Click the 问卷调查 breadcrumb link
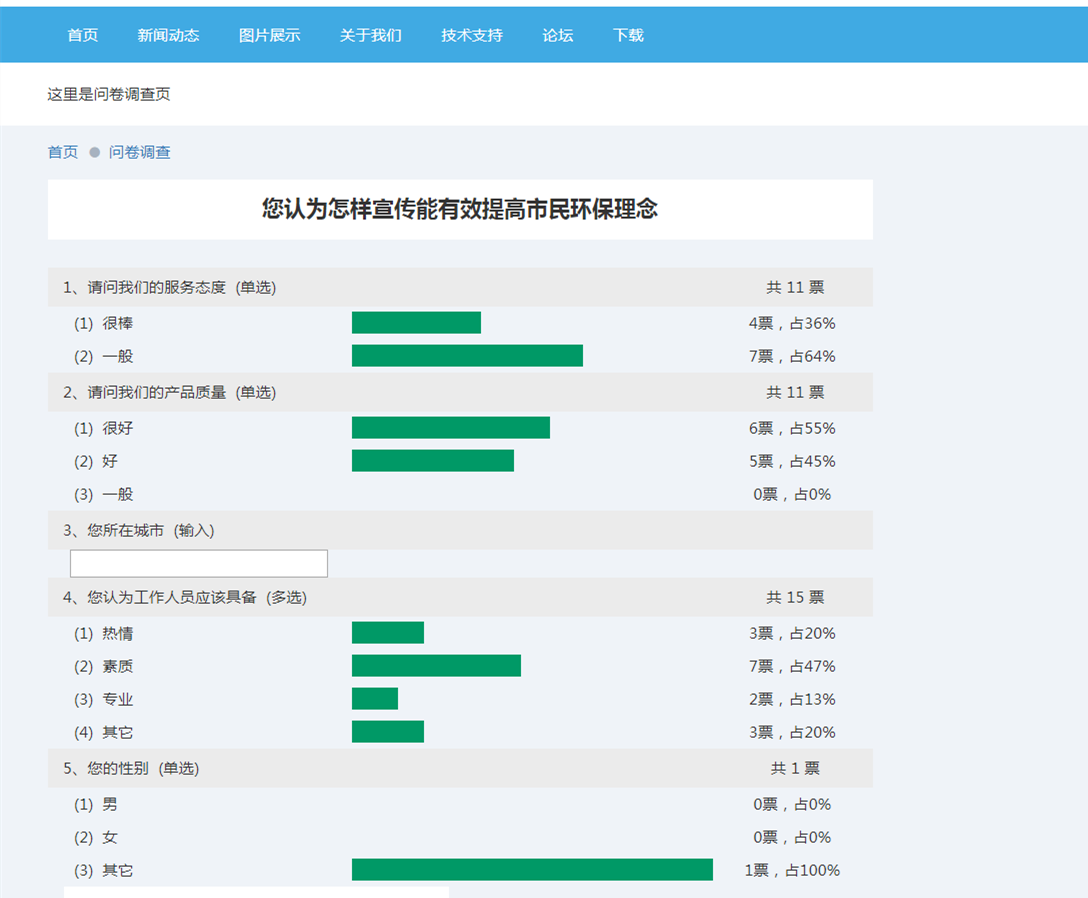This screenshot has width=1088, height=898. coord(139,152)
